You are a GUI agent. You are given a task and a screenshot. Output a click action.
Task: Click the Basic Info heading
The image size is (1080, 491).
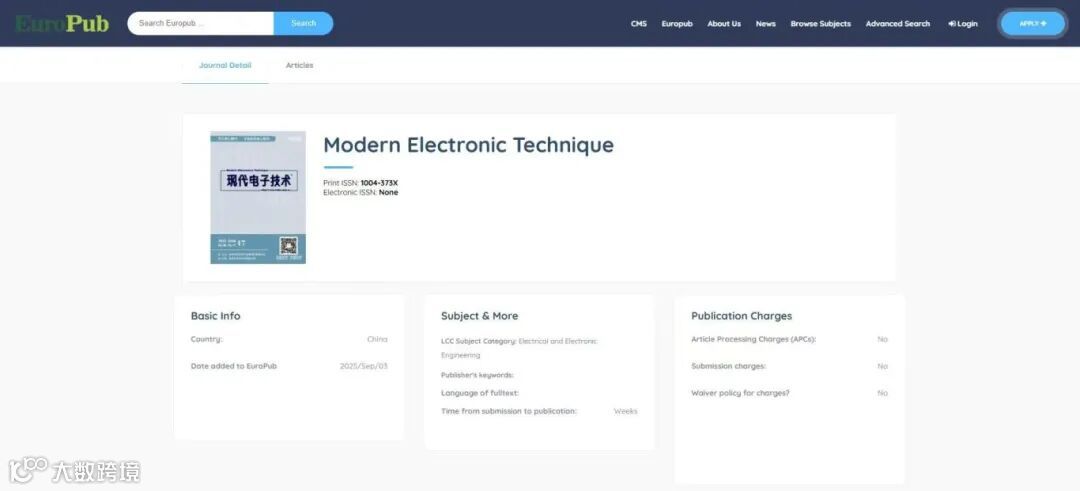(216, 316)
